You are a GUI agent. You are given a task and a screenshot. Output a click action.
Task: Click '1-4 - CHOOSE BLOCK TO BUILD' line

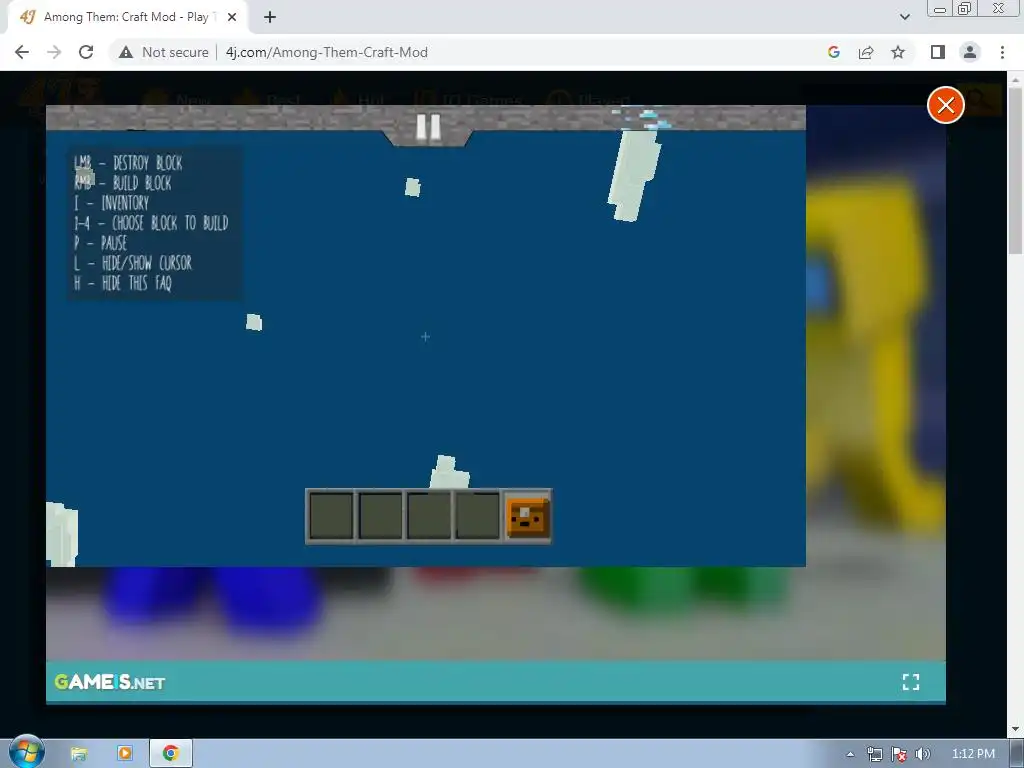151,223
